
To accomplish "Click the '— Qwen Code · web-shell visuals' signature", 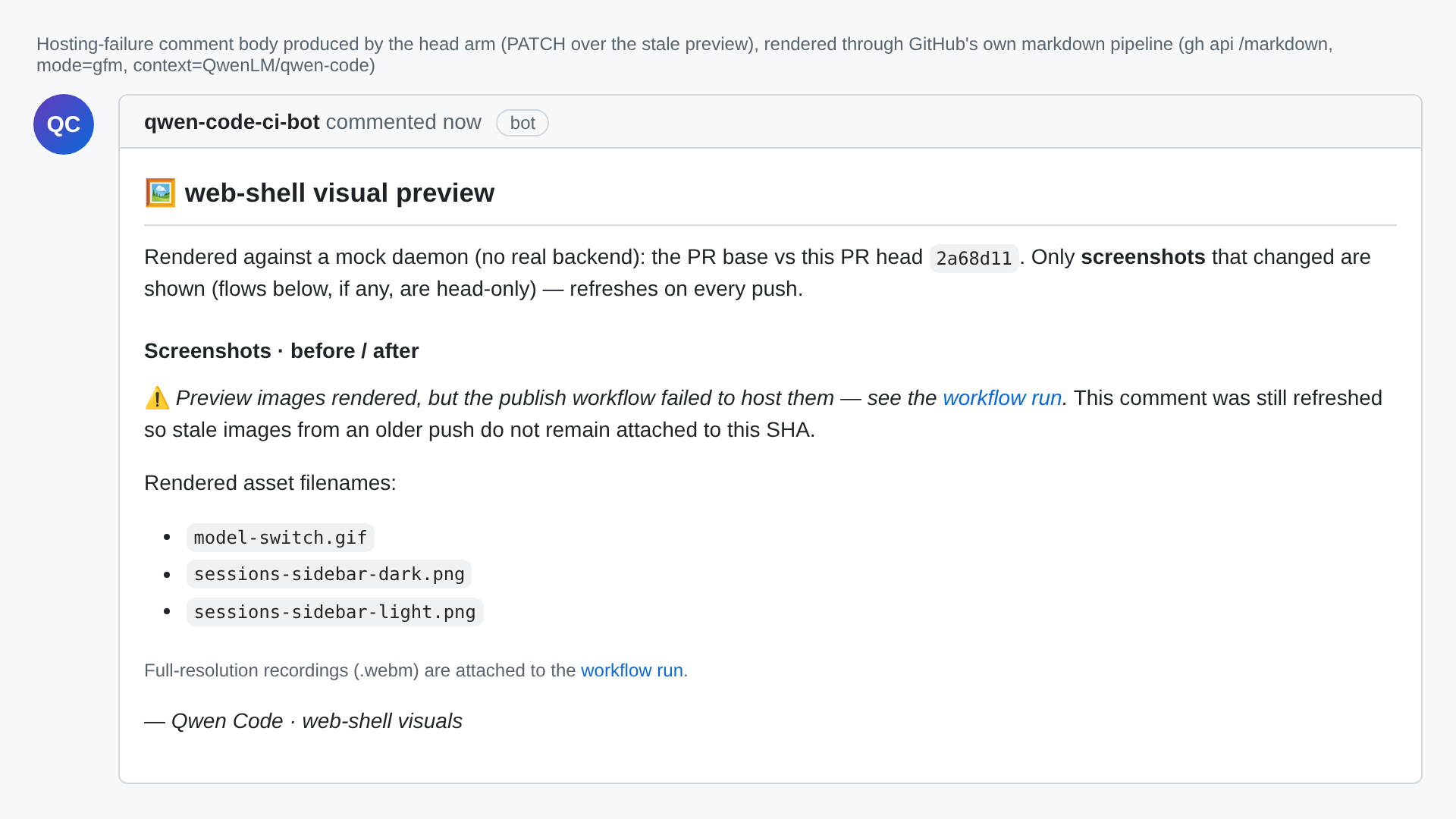I will (303, 721).
